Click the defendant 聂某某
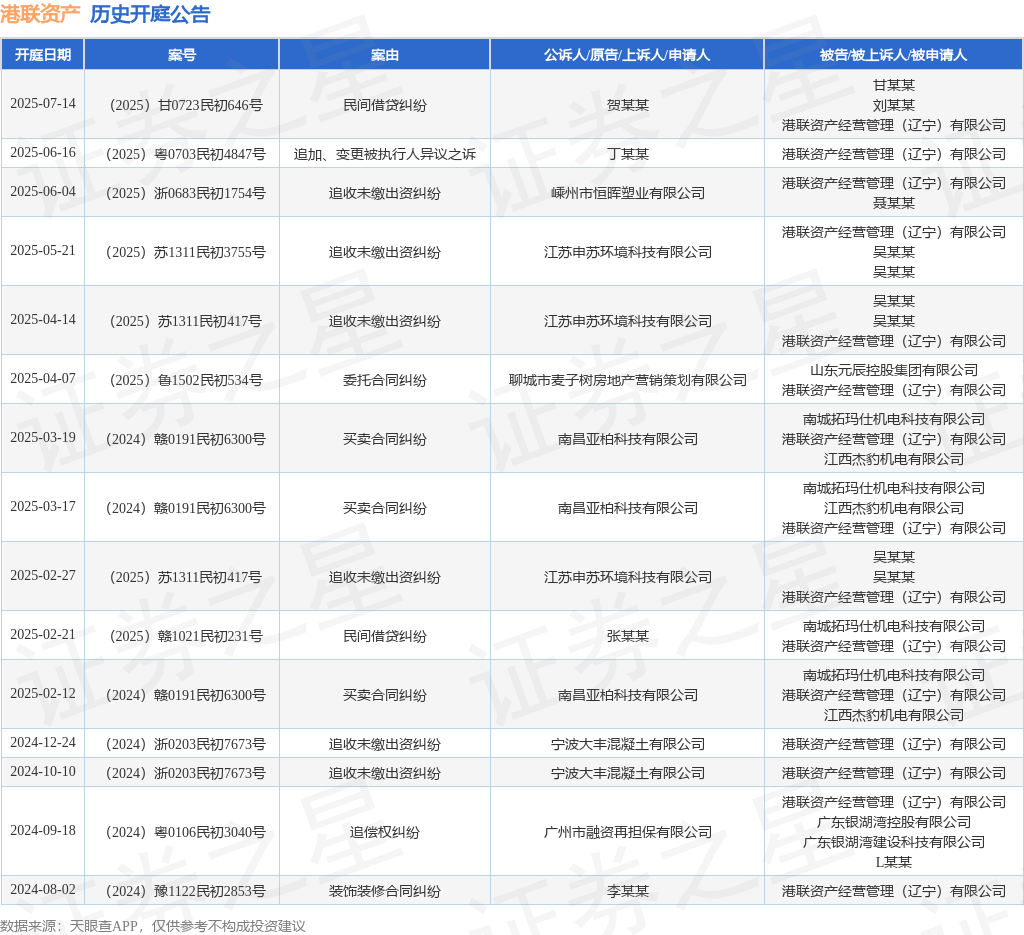 pyautogui.click(x=893, y=203)
